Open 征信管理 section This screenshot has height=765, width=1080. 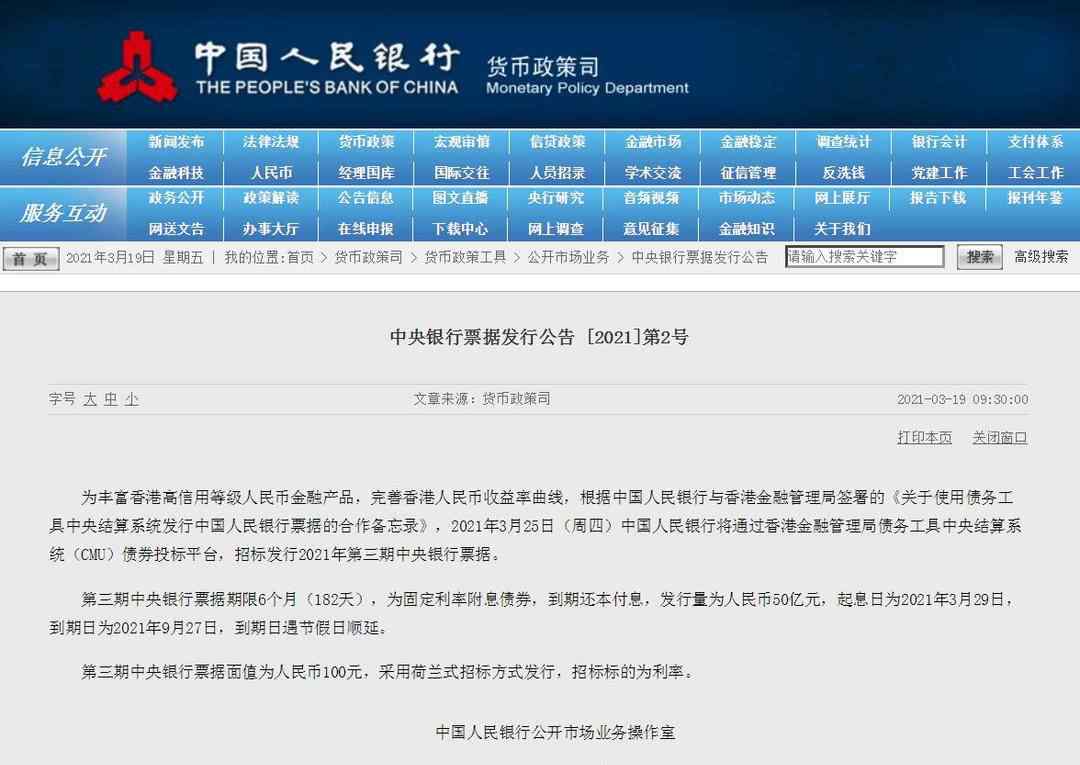click(x=748, y=172)
